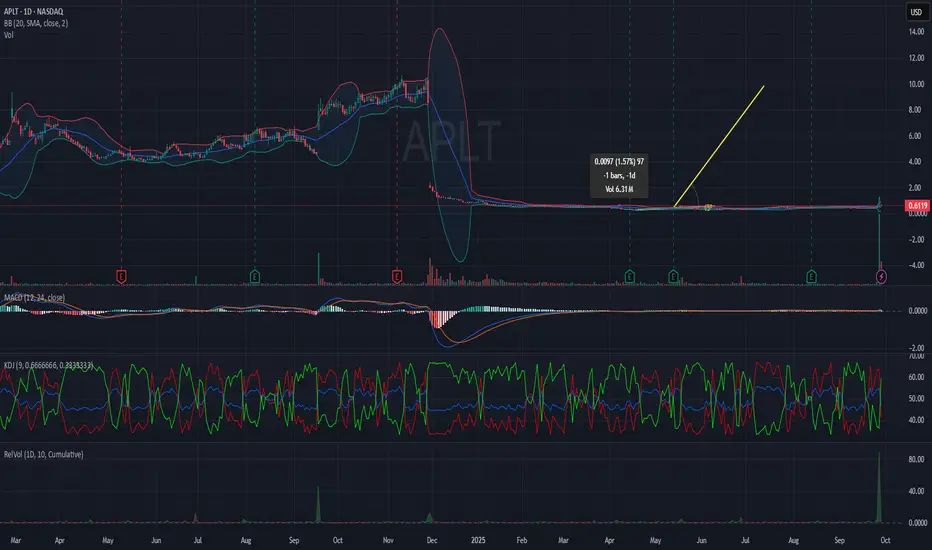Click the 14.00 price scale label
The image size is (932, 550).
pyautogui.click(x=916, y=32)
